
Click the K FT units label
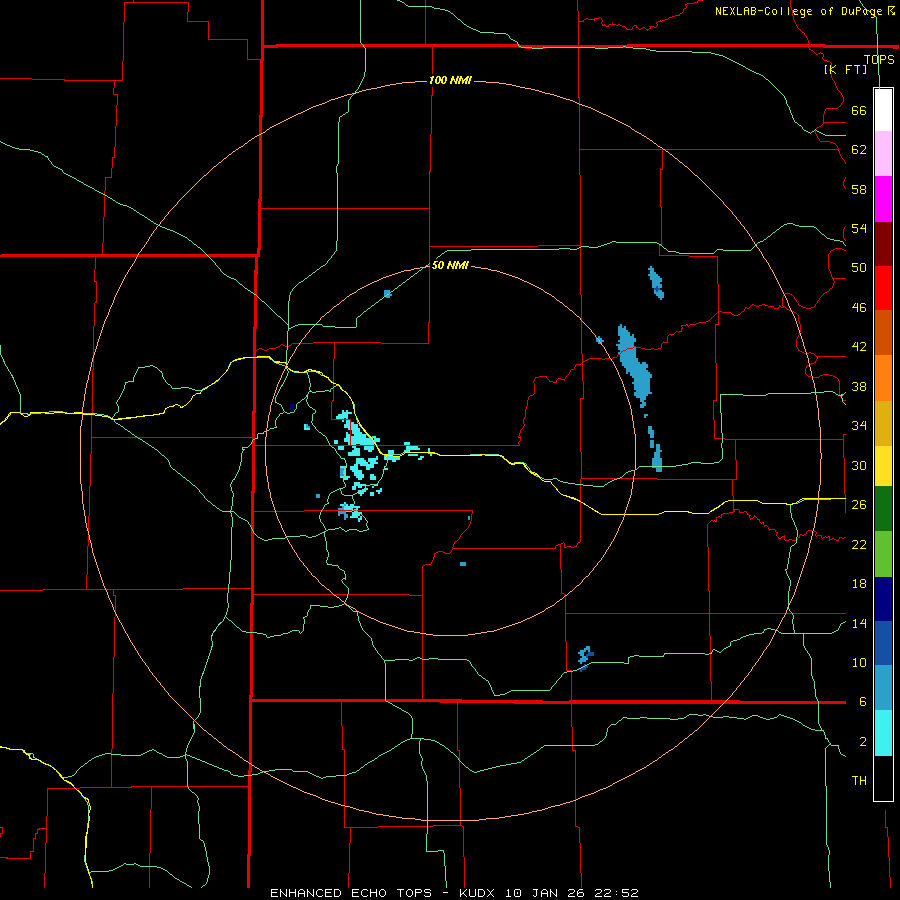[846, 69]
